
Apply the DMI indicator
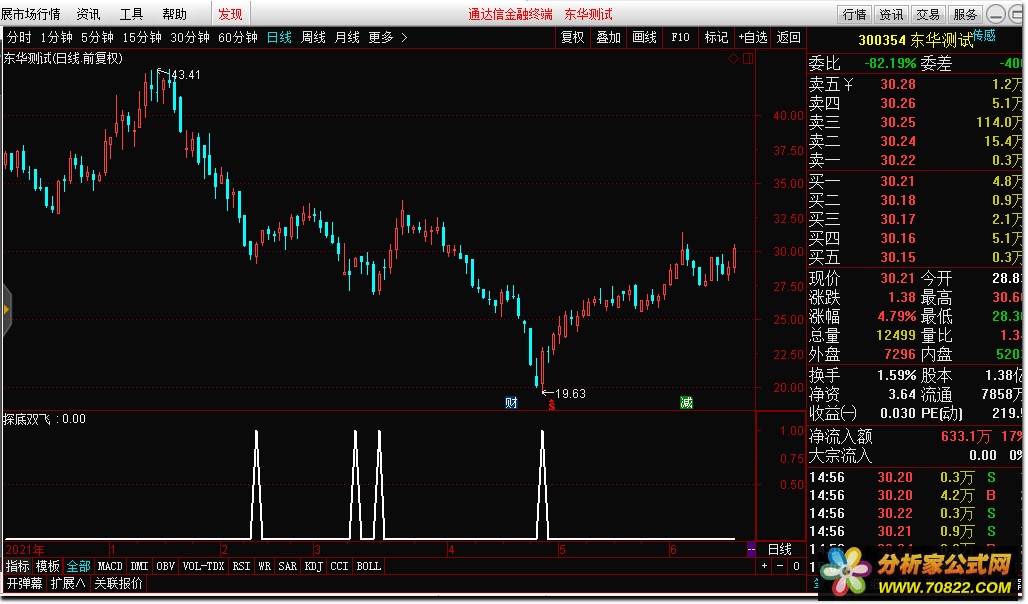click(x=140, y=566)
